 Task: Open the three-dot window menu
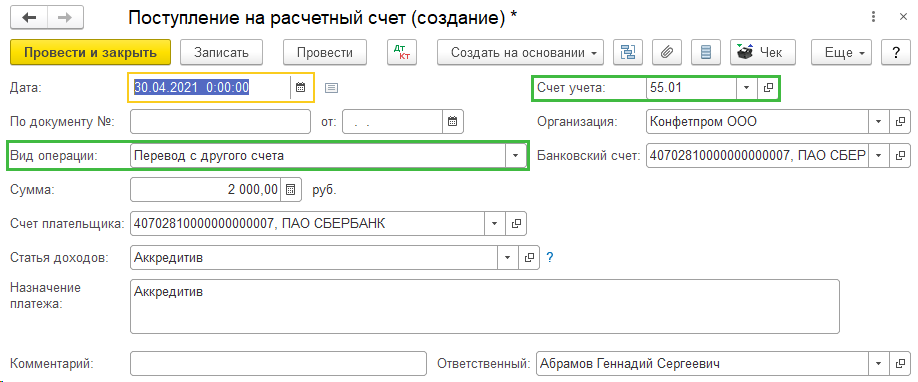pos(873,18)
